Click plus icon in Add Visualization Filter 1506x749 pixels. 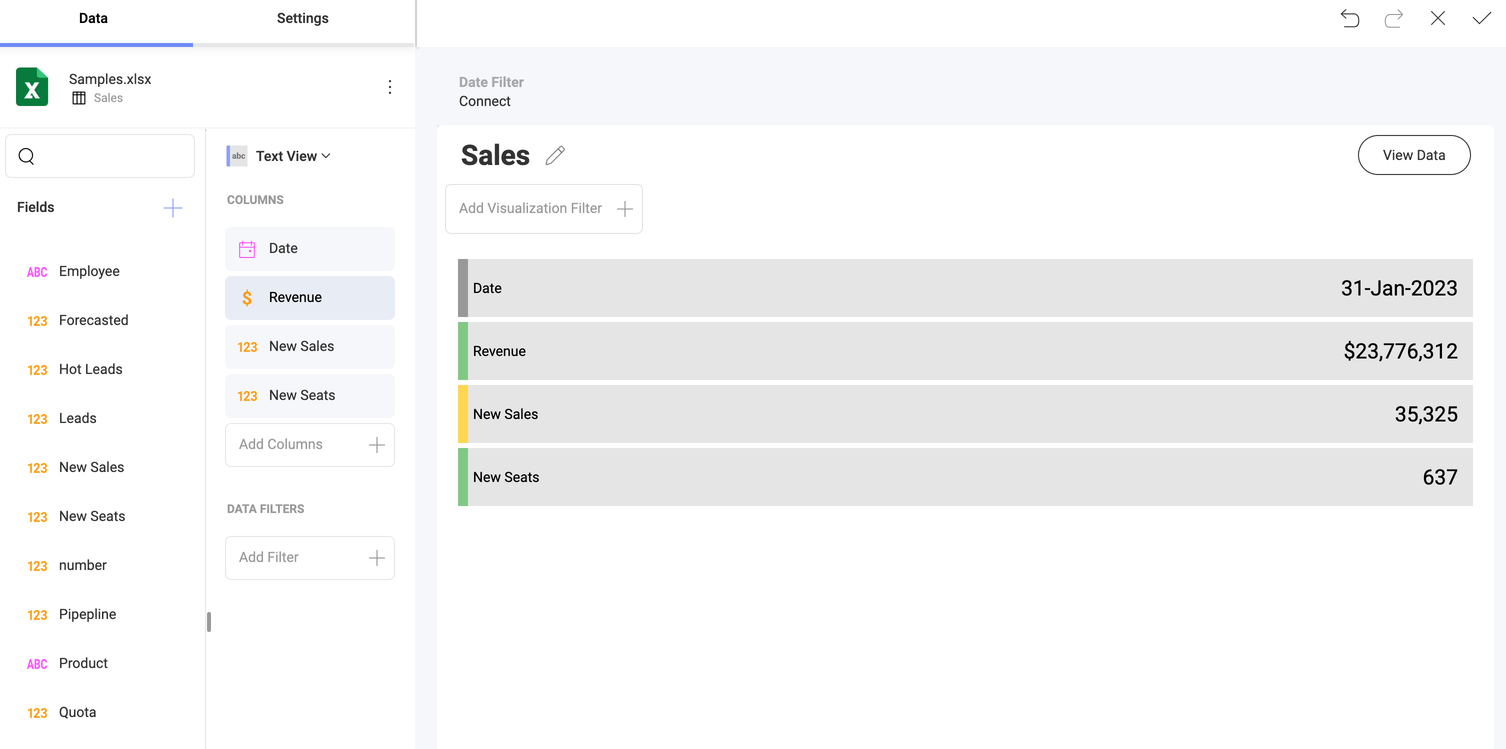625,209
